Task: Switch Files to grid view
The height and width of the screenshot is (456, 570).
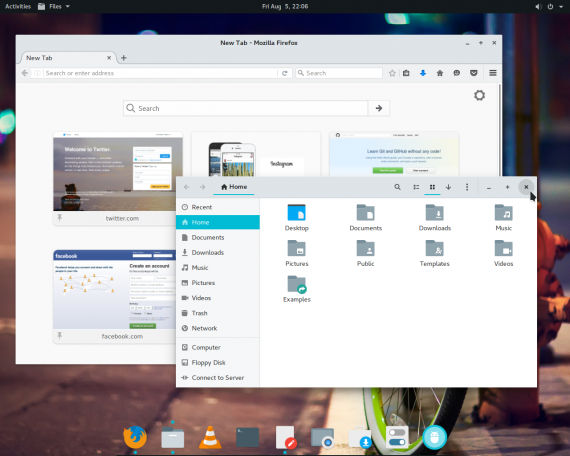Action: [432, 187]
